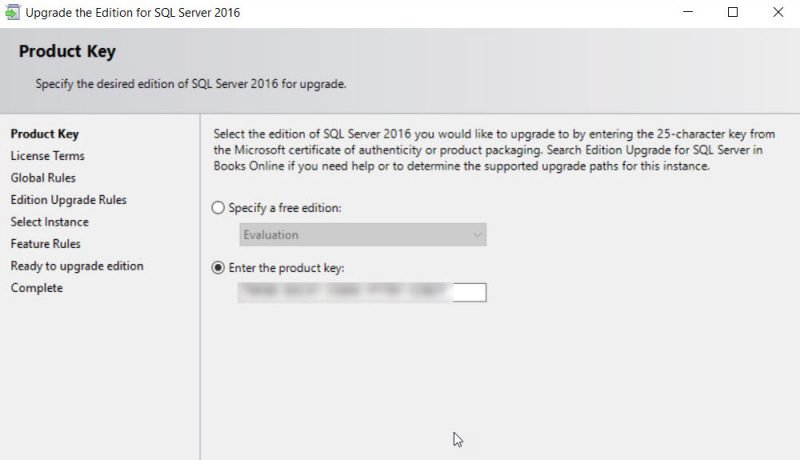Minimize the upgrade wizard window
This screenshot has height=460, width=800.
688,13
